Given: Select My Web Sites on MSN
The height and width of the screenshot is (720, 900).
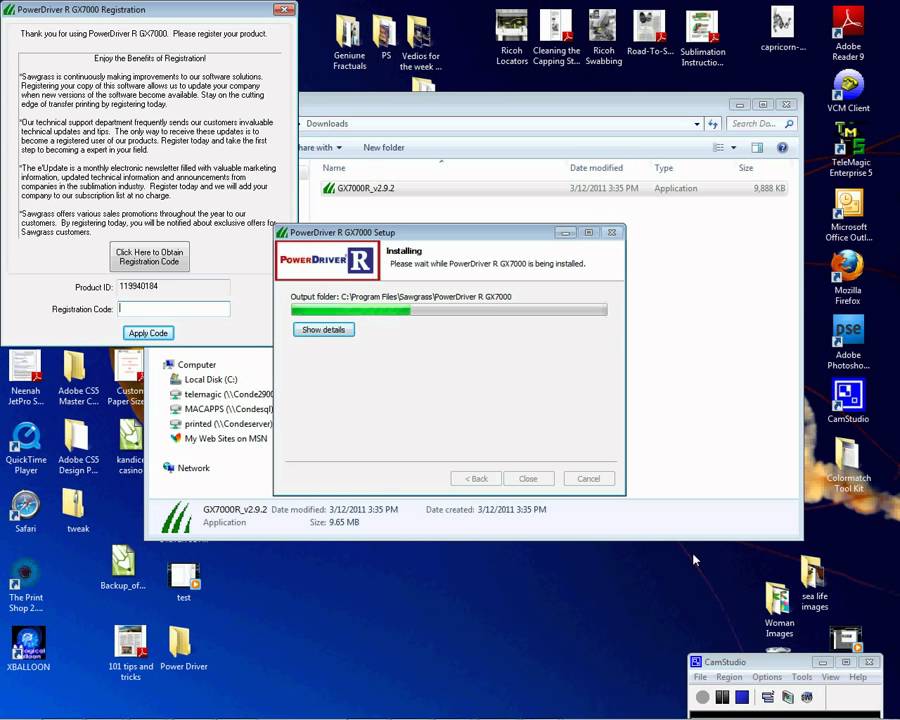Looking at the screenshot, I should [x=219, y=439].
